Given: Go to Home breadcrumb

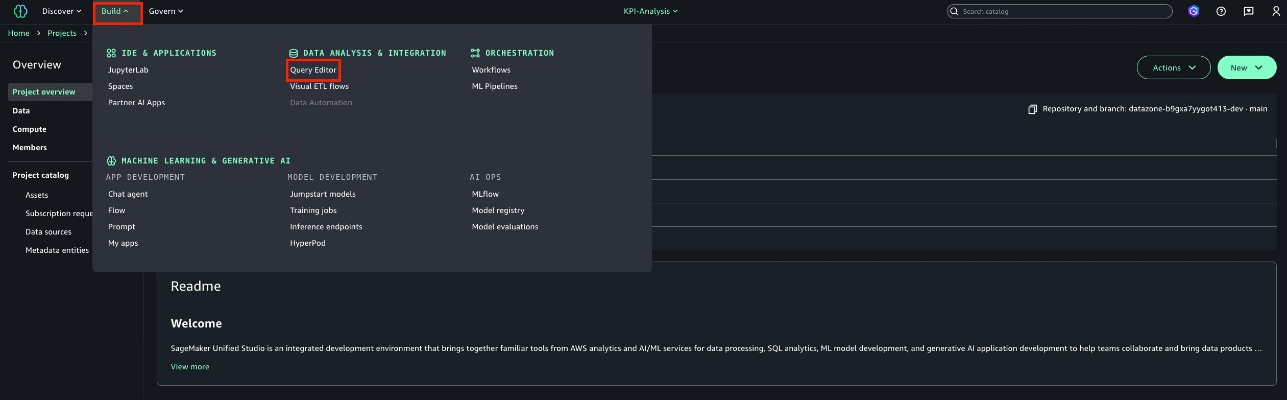Looking at the screenshot, I should pos(19,33).
